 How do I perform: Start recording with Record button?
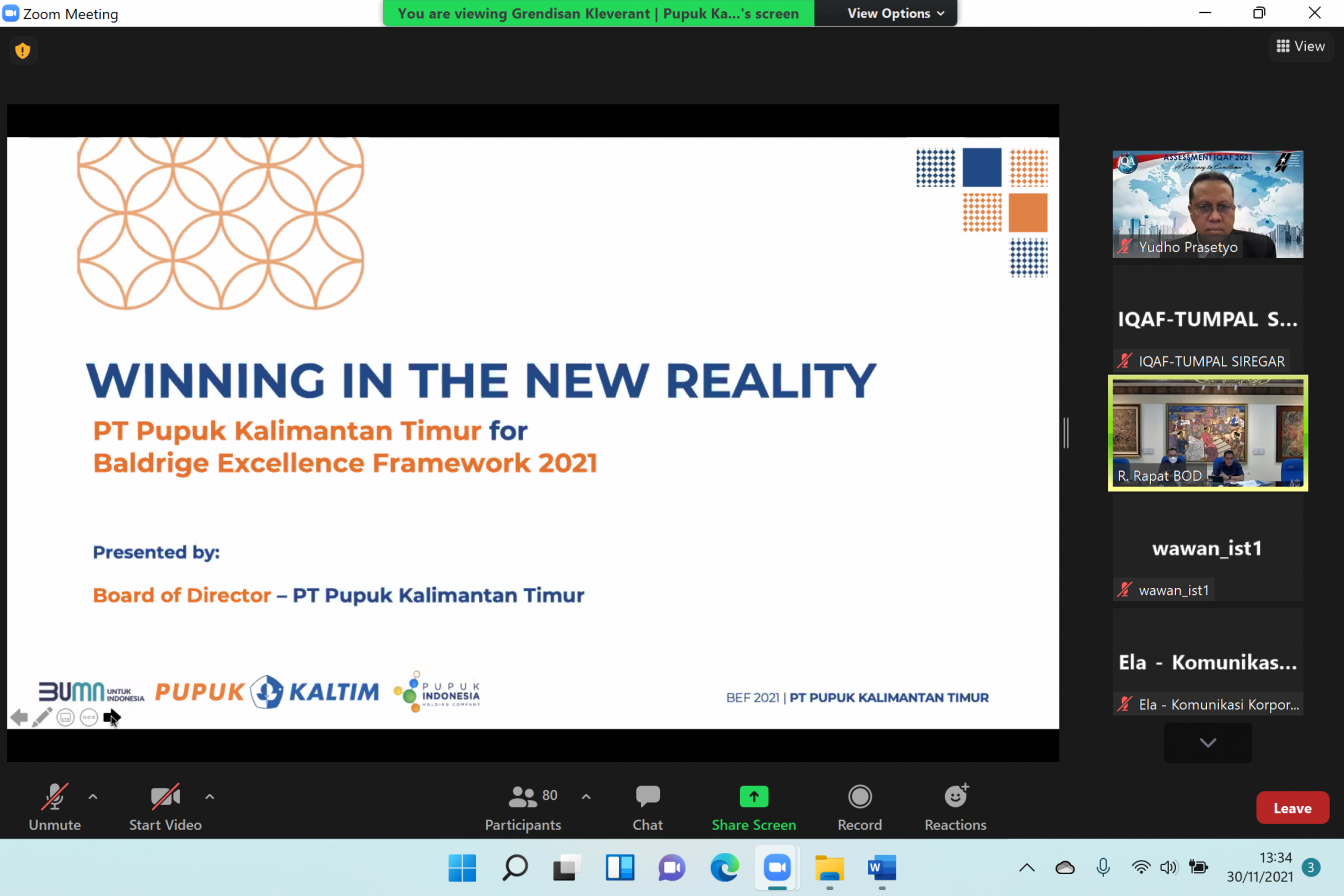coord(860,807)
